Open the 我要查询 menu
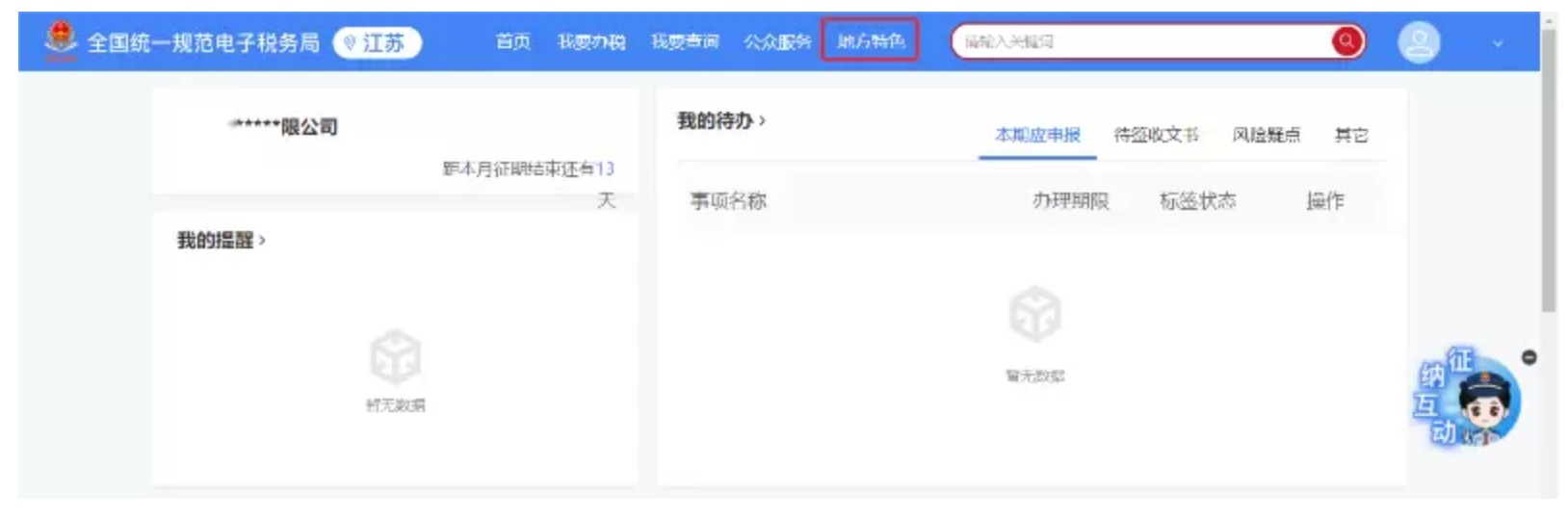The width and height of the screenshot is (1568, 519). tap(685, 41)
